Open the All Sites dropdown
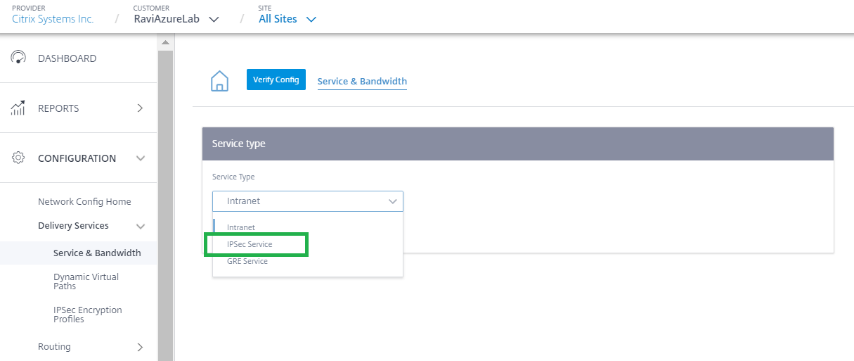The height and width of the screenshot is (361, 854). 287,19
